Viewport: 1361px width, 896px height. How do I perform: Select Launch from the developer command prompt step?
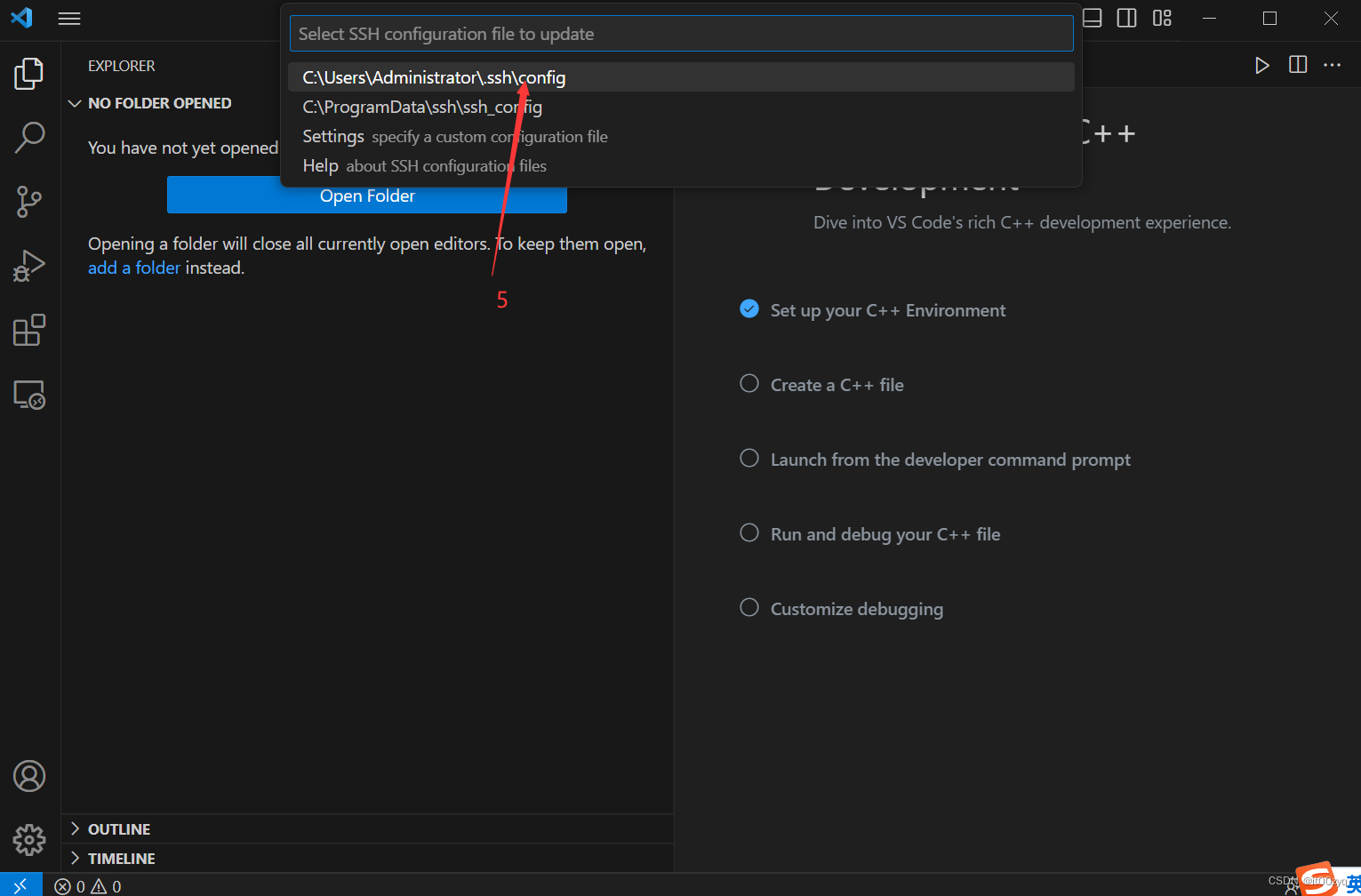[x=935, y=460]
